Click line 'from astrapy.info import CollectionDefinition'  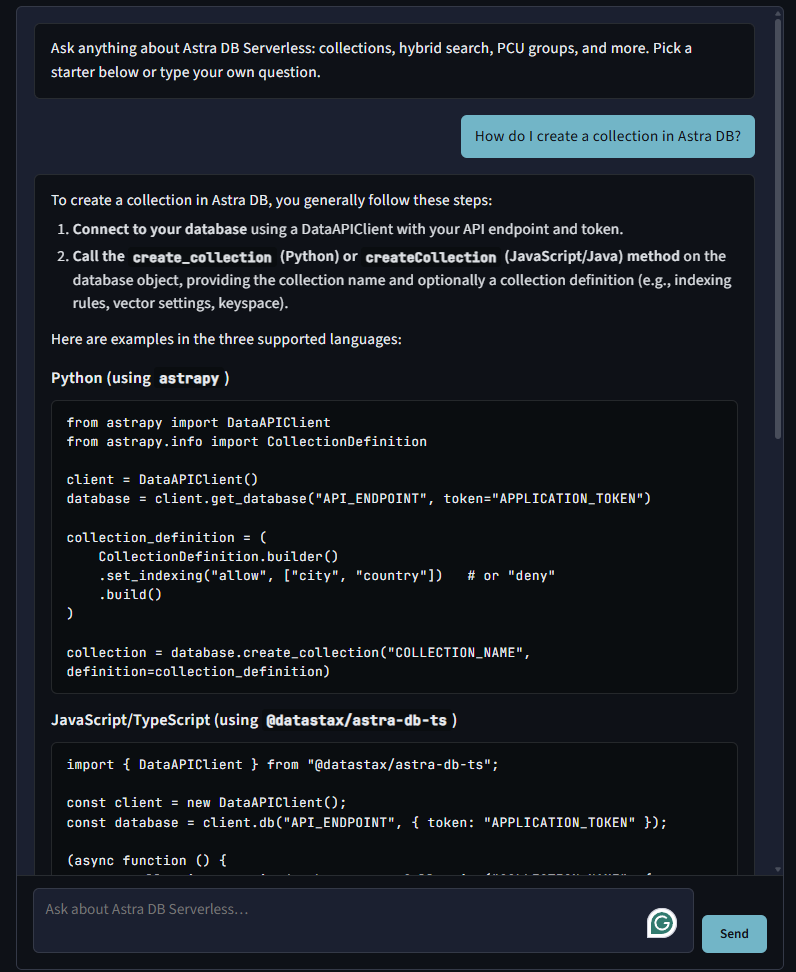(x=247, y=442)
